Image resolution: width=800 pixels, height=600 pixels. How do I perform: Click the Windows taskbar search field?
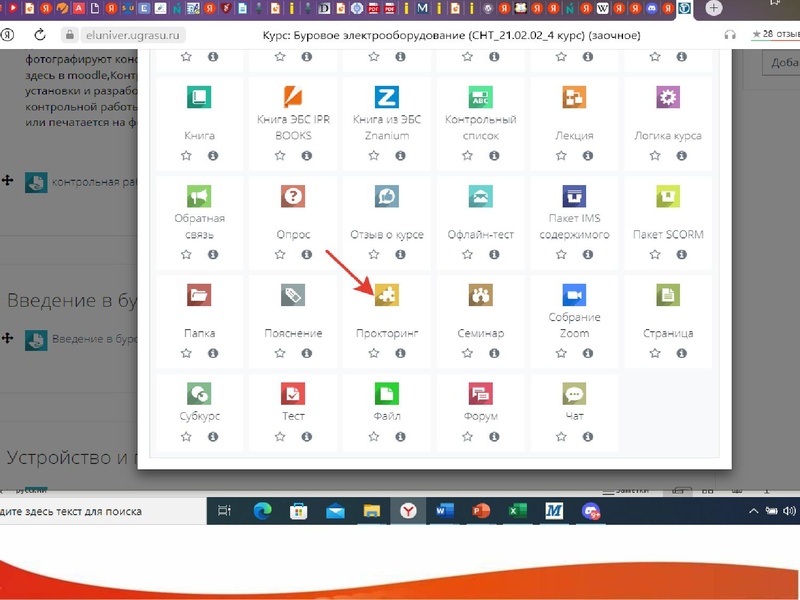coord(100,511)
